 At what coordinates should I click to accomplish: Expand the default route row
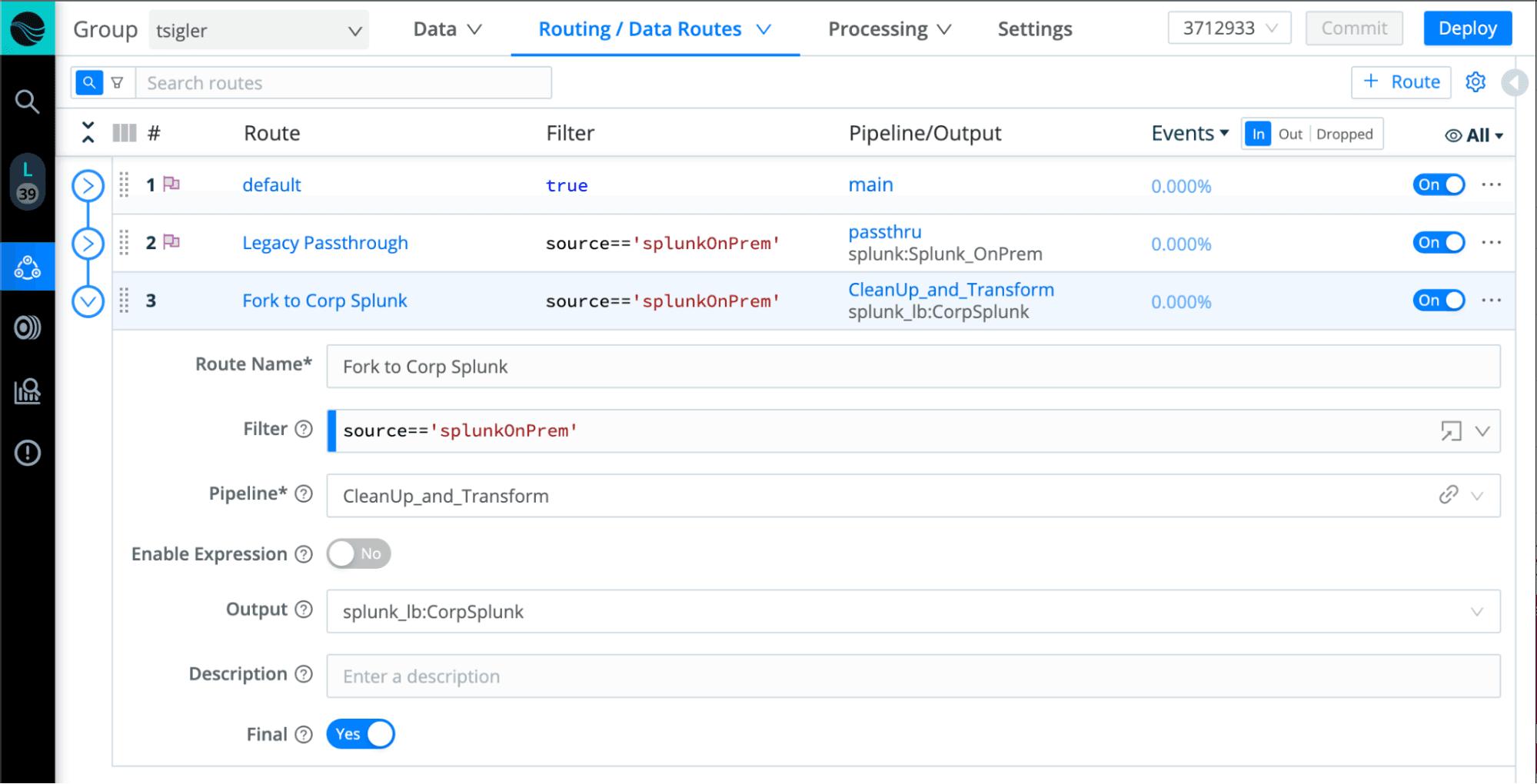(88, 186)
